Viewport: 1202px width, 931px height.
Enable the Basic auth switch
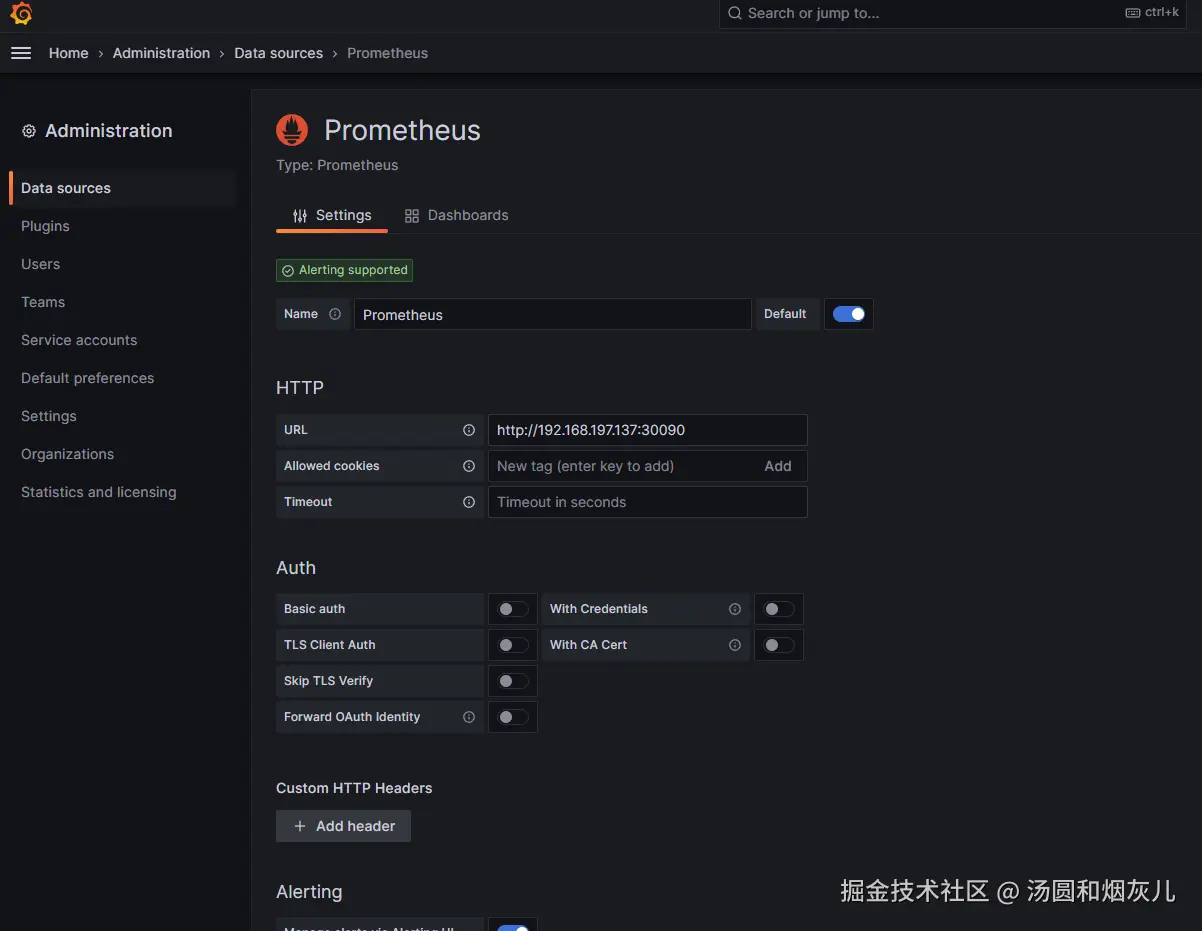point(513,609)
